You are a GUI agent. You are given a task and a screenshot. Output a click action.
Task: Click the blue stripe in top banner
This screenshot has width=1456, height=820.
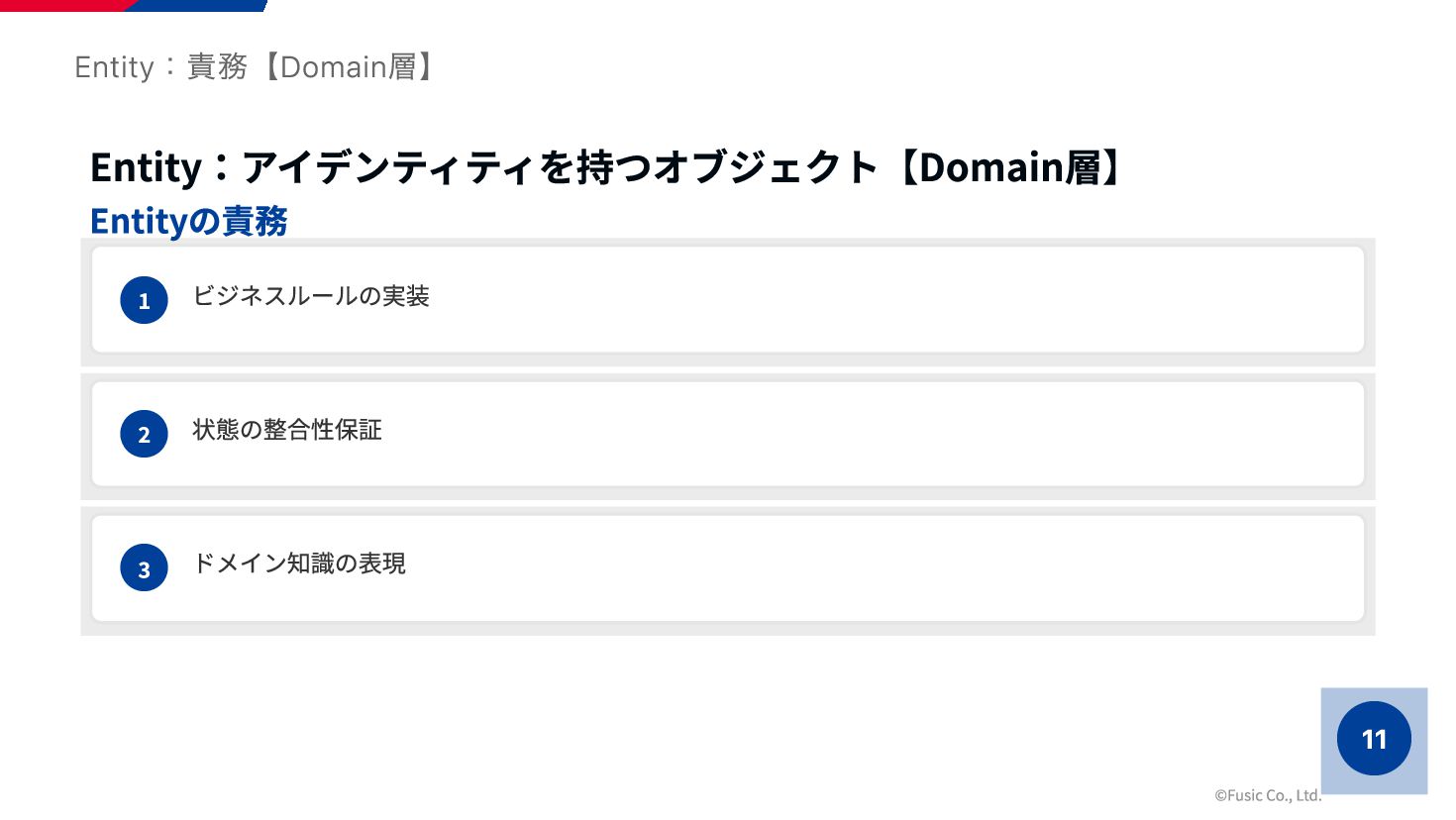click(x=198, y=5)
